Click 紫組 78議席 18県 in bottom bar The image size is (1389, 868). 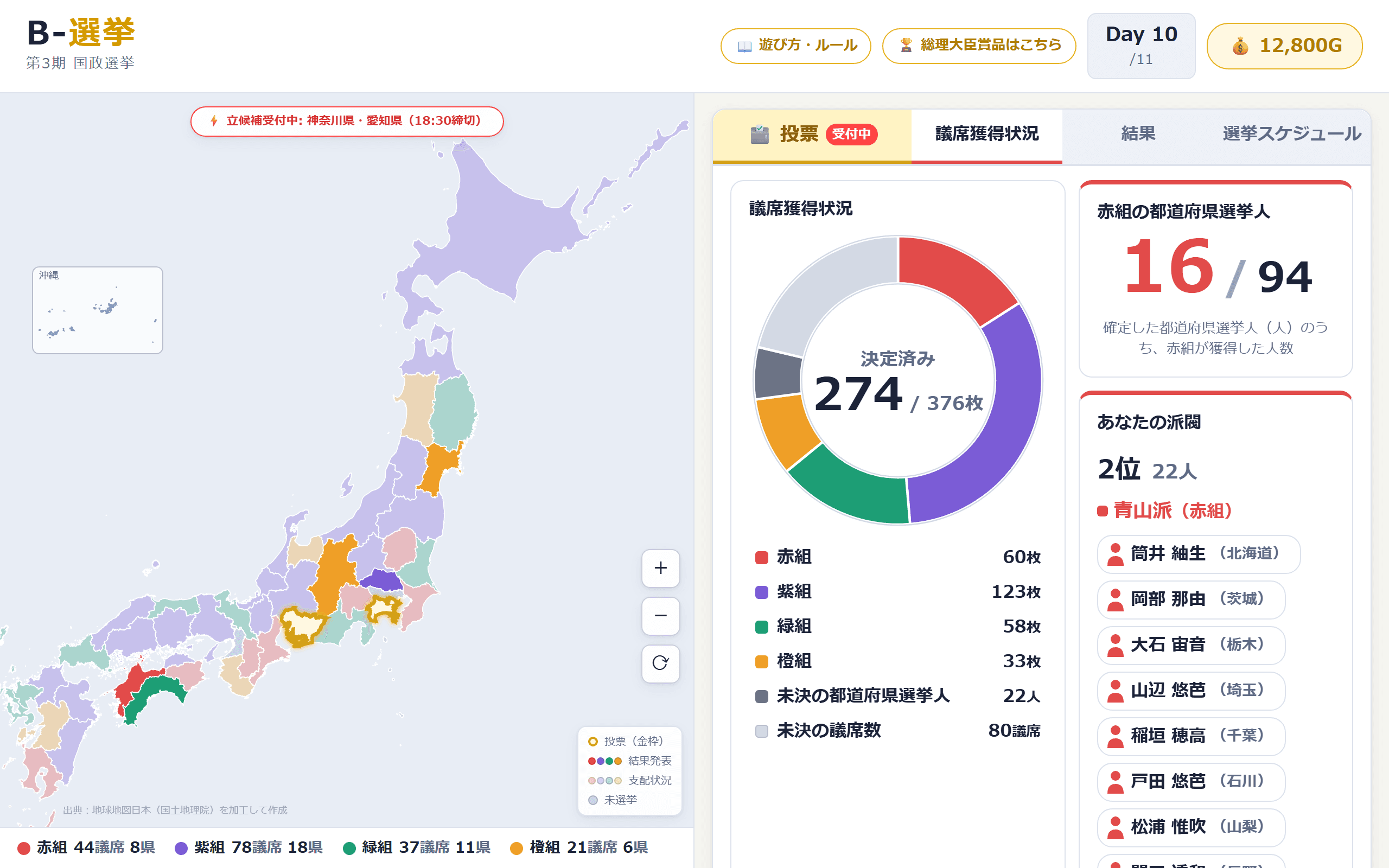tap(249, 848)
